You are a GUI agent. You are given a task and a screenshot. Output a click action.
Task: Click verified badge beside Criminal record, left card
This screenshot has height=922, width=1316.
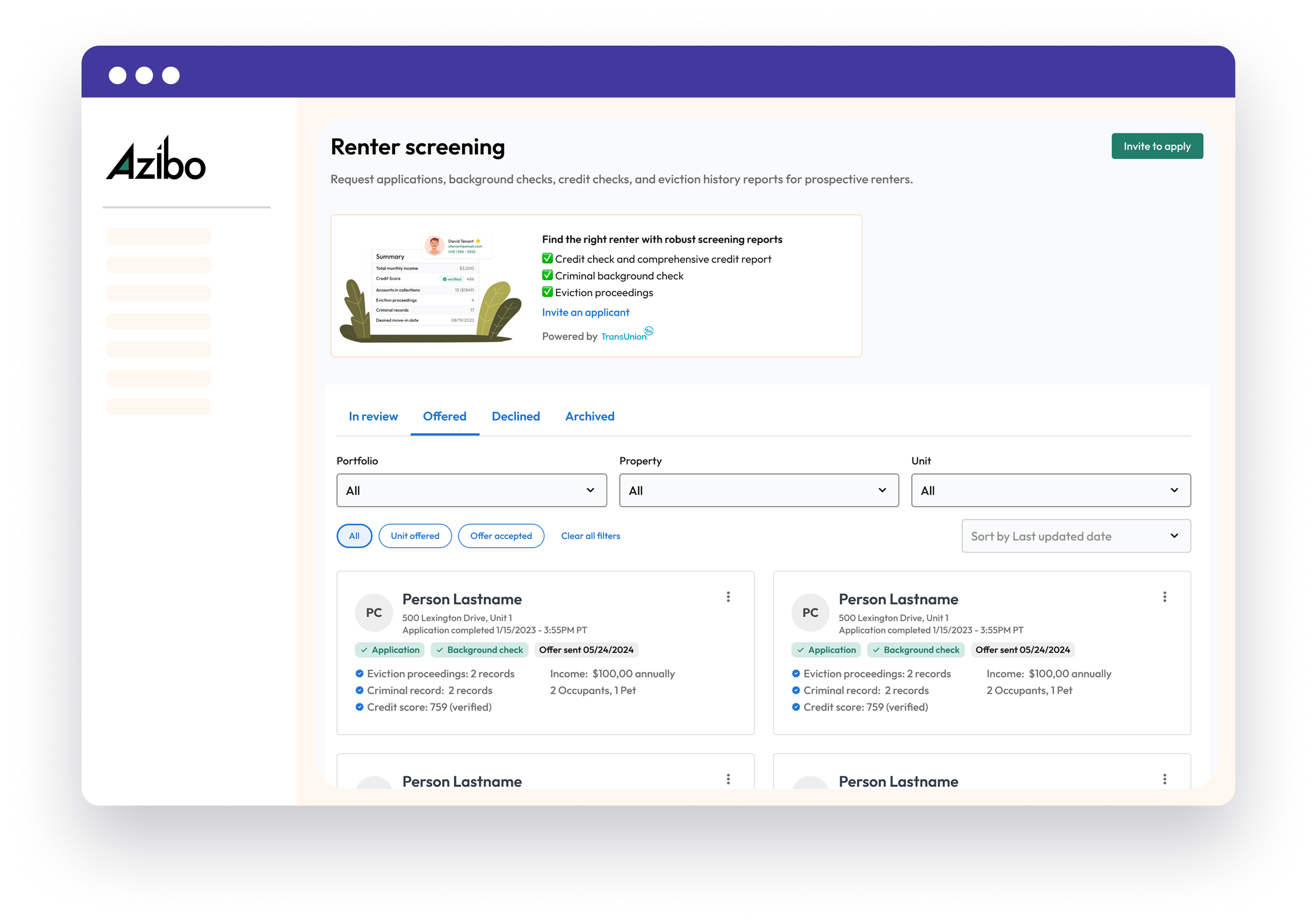(359, 690)
